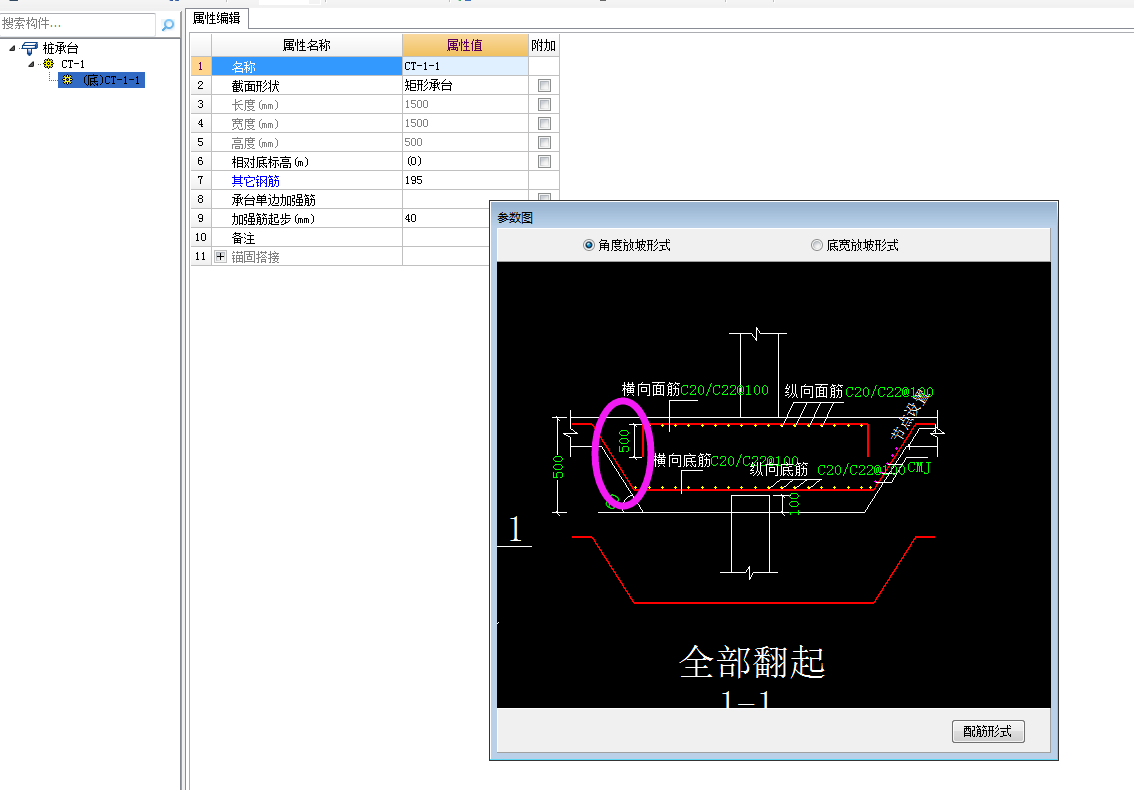This screenshot has height=790, width=1134.
Task: Collapse the 桩承台 tree node
Action: pyautogui.click(x=12, y=48)
